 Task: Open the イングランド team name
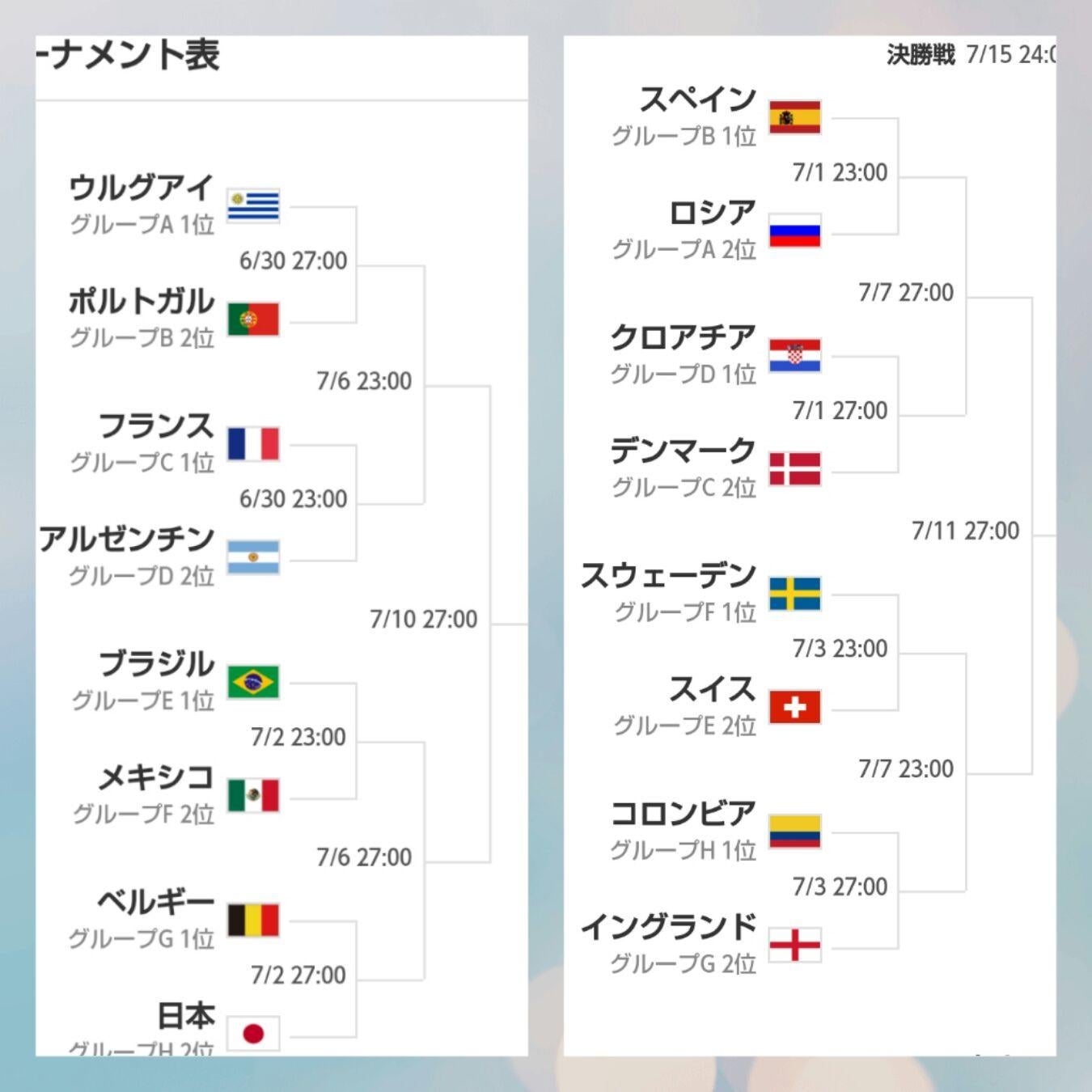coord(669,927)
